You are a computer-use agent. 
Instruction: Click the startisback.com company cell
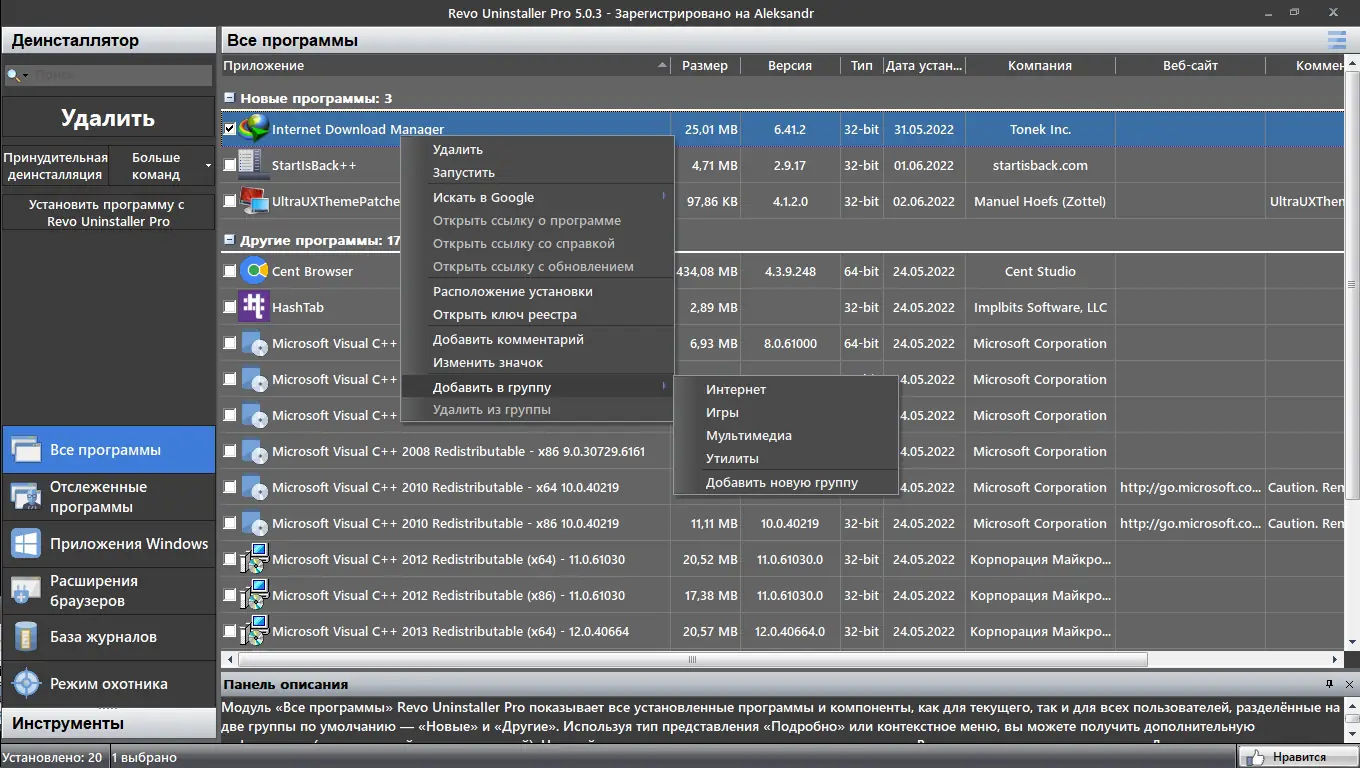point(1040,165)
